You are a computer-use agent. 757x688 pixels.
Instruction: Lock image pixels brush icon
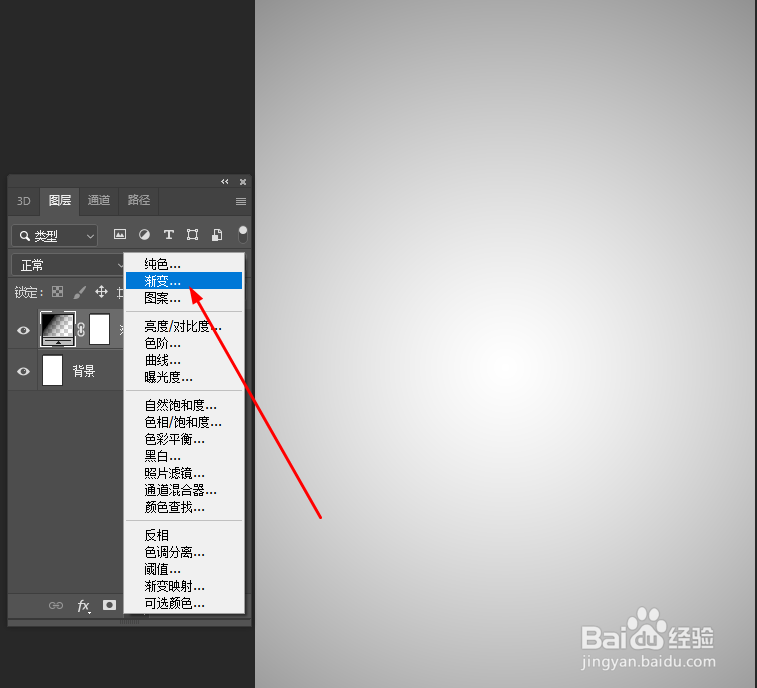coord(79,292)
